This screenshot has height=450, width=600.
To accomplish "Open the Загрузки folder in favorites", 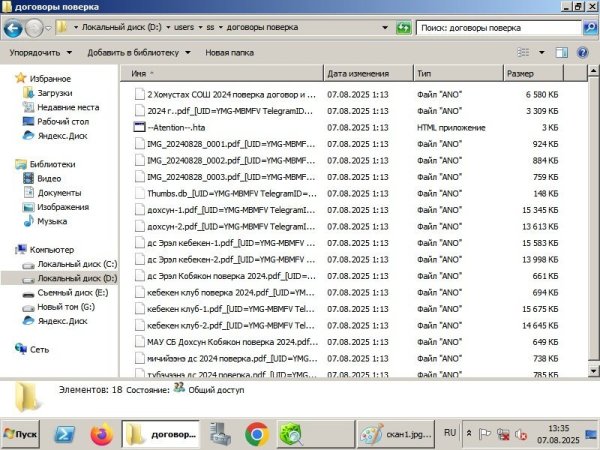I will (x=54, y=93).
